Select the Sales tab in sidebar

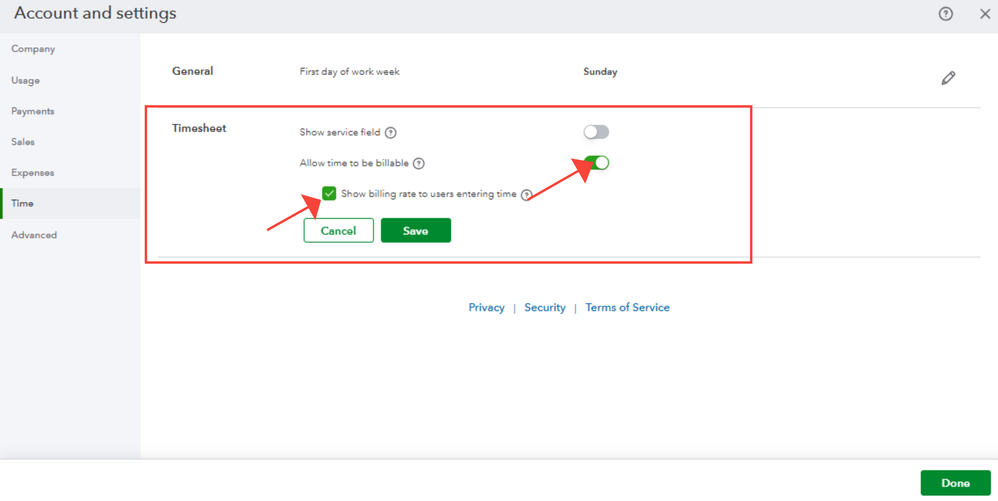coord(23,142)
